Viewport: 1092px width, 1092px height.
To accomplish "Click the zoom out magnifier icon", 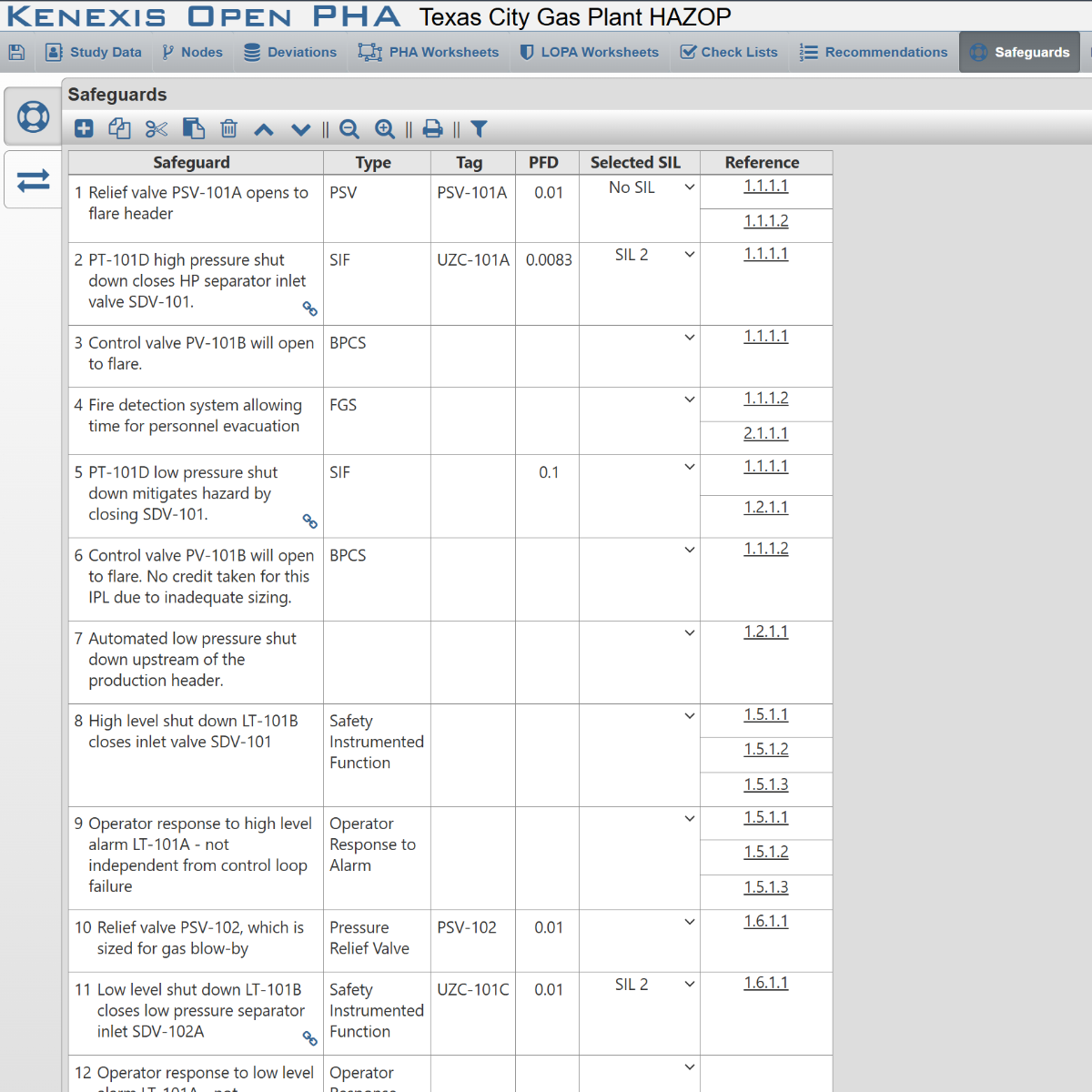I will click(x=349, y=129).
